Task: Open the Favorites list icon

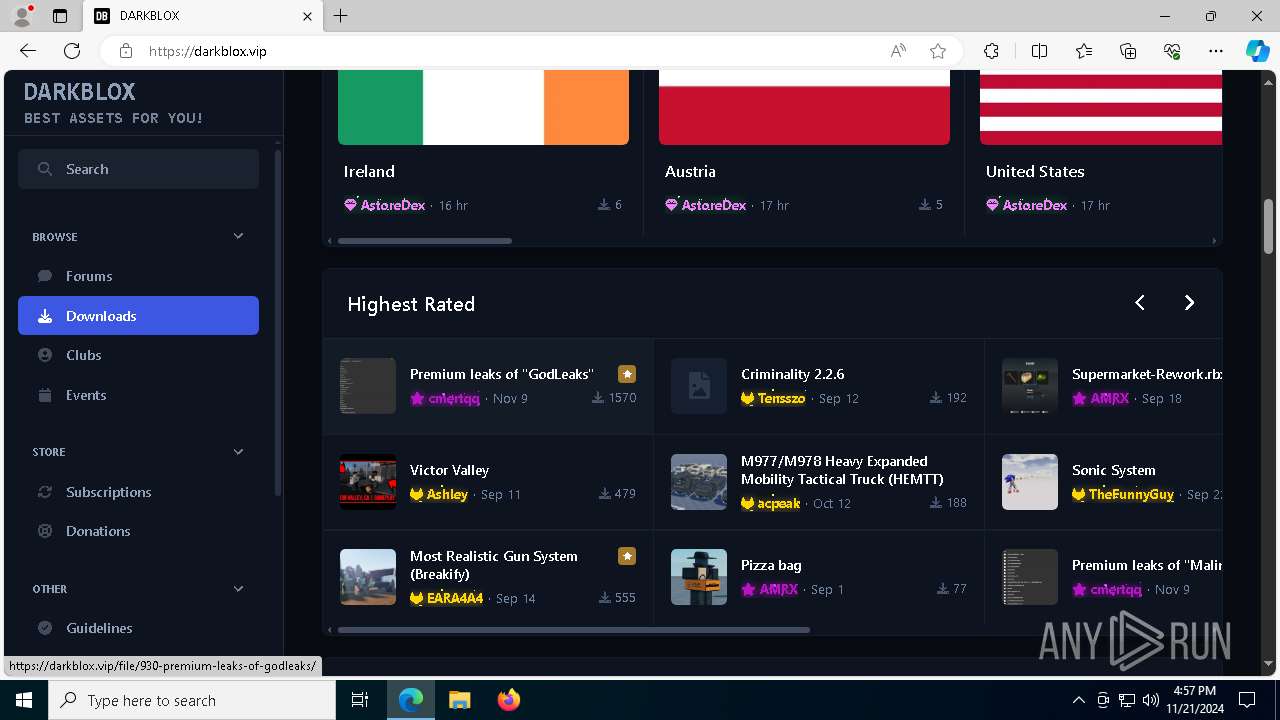Action: tap(1084, 51)
